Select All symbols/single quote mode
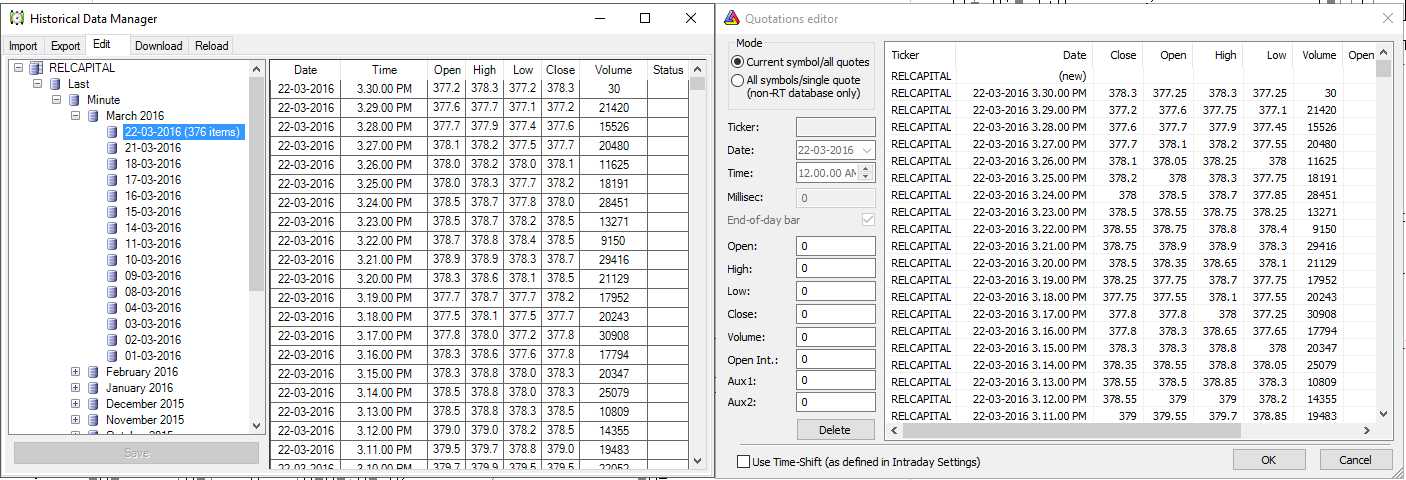The height and width of the screenshot is (480, 1406). pos(738,80)
